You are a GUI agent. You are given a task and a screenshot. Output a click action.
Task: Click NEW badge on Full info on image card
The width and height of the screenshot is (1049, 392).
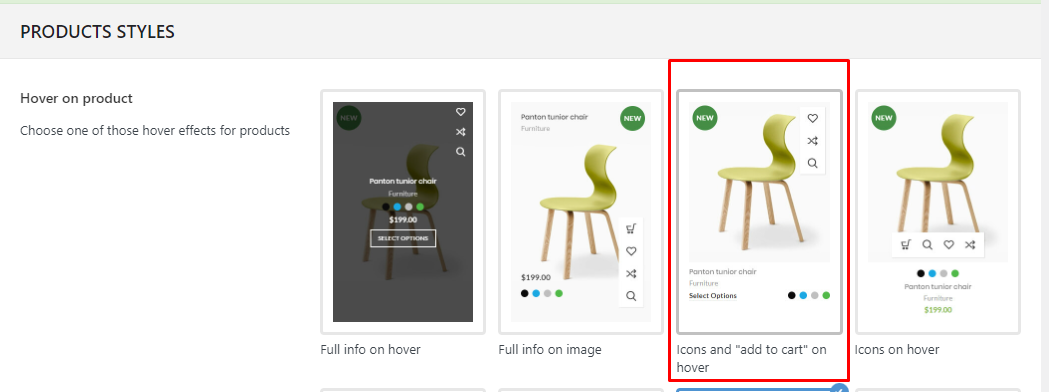632,118
